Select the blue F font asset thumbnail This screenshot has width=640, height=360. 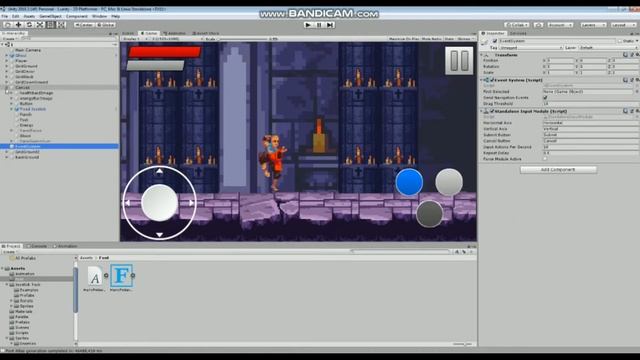coord(122,276)
